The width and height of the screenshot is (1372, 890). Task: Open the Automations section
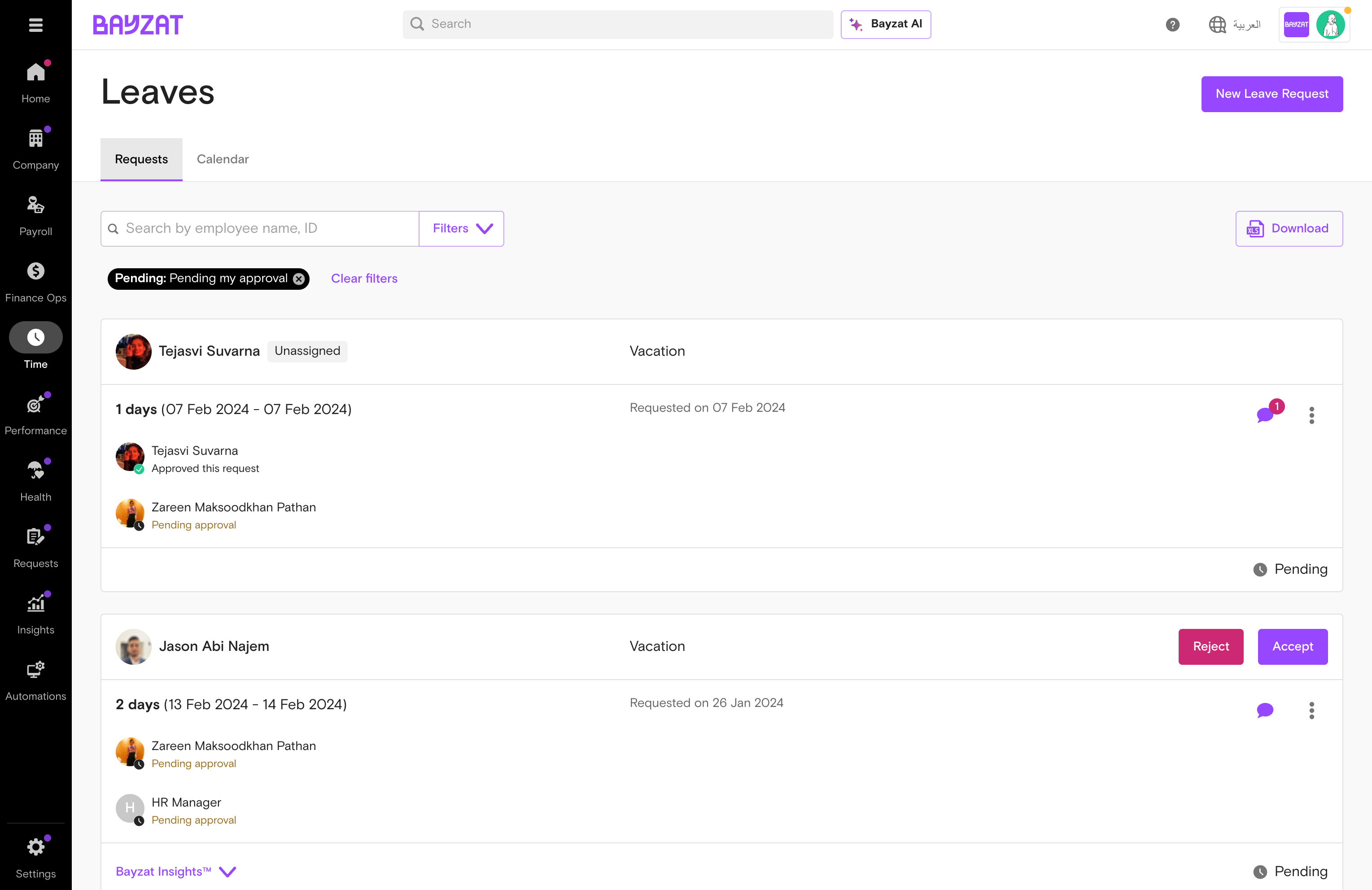click(x=36, y=681)
